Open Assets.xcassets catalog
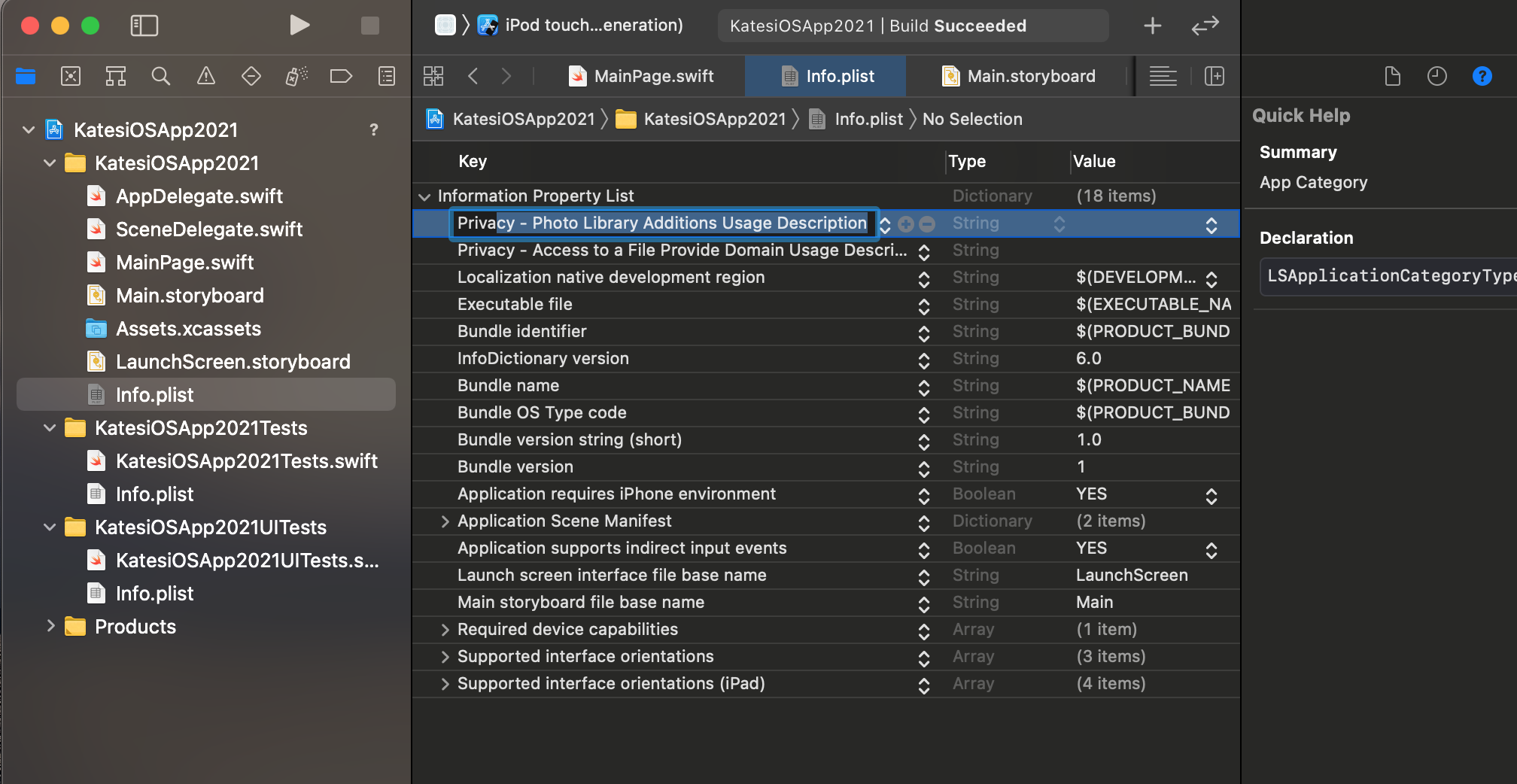1517x784 pixels. click(188, 329)
